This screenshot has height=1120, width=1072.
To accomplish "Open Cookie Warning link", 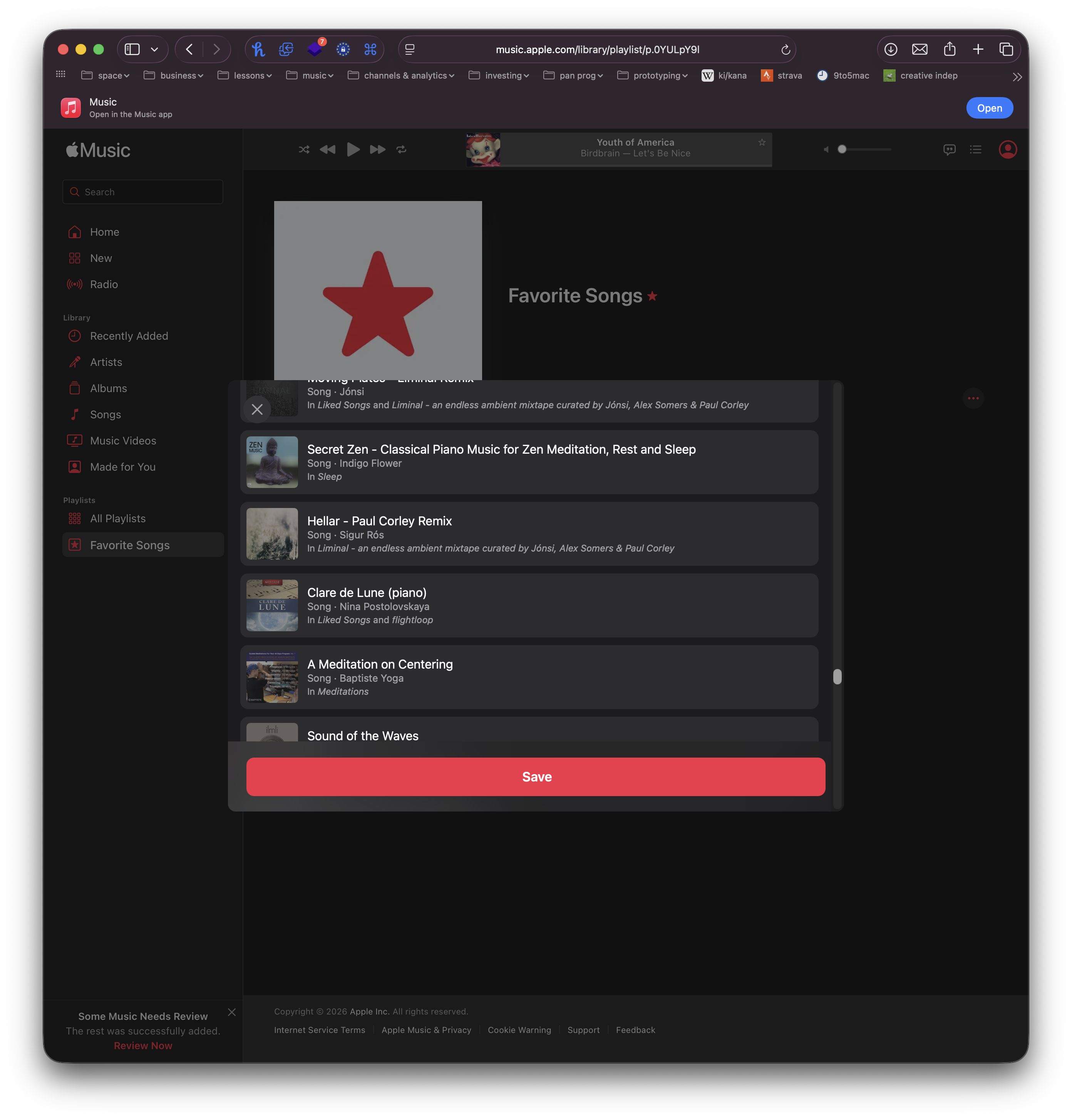I will pyautogui.click(x=519, y=1030).
